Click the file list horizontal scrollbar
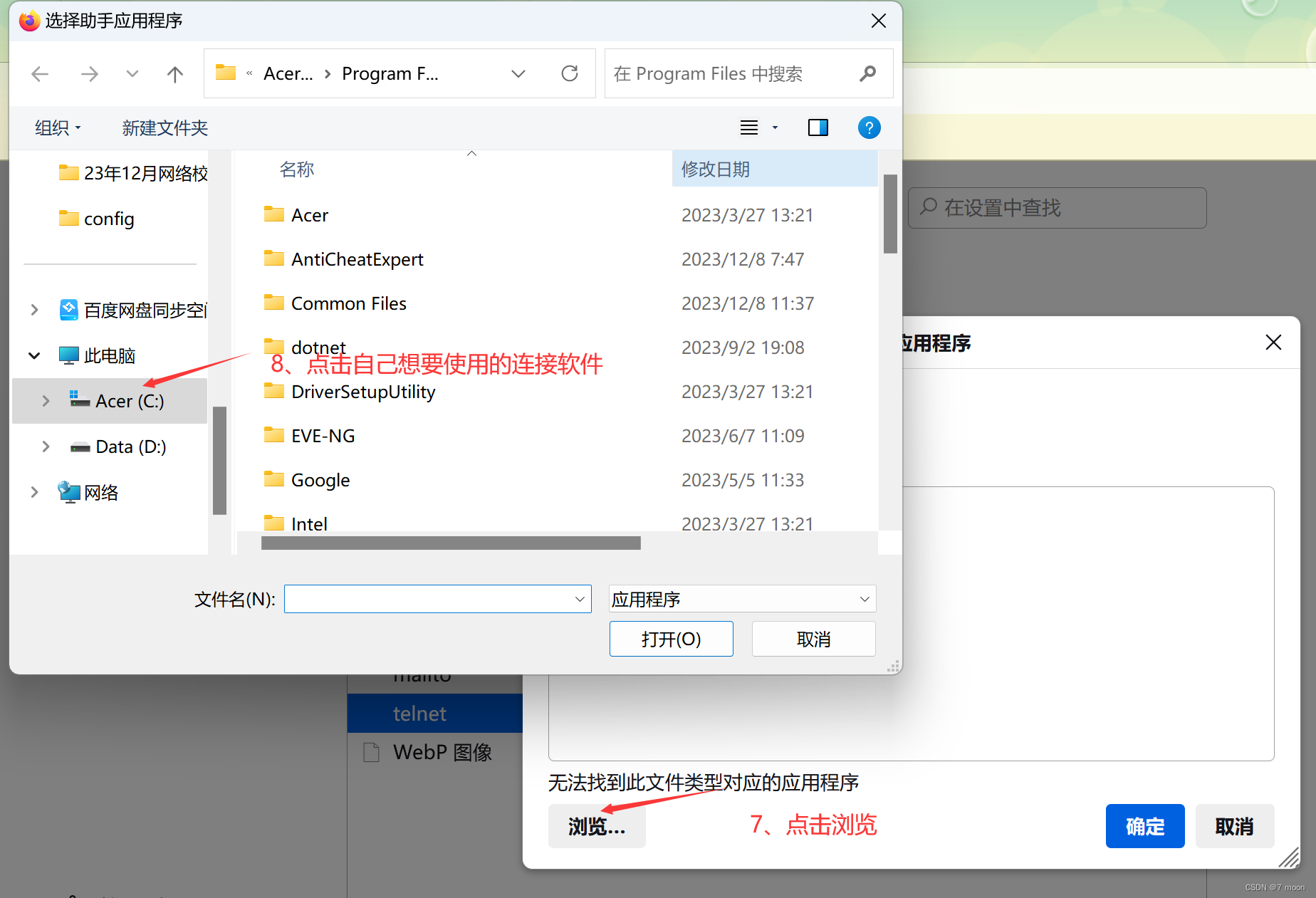 451,543
